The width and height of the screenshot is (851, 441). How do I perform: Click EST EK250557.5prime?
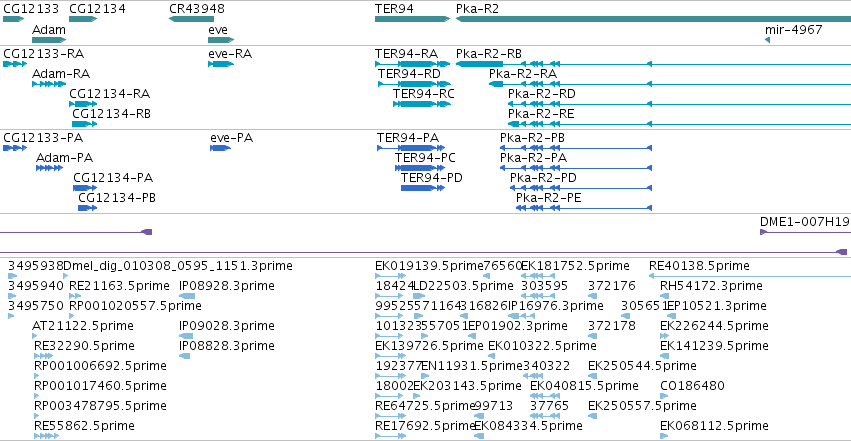pyautogui.click(x=642, y=406)
